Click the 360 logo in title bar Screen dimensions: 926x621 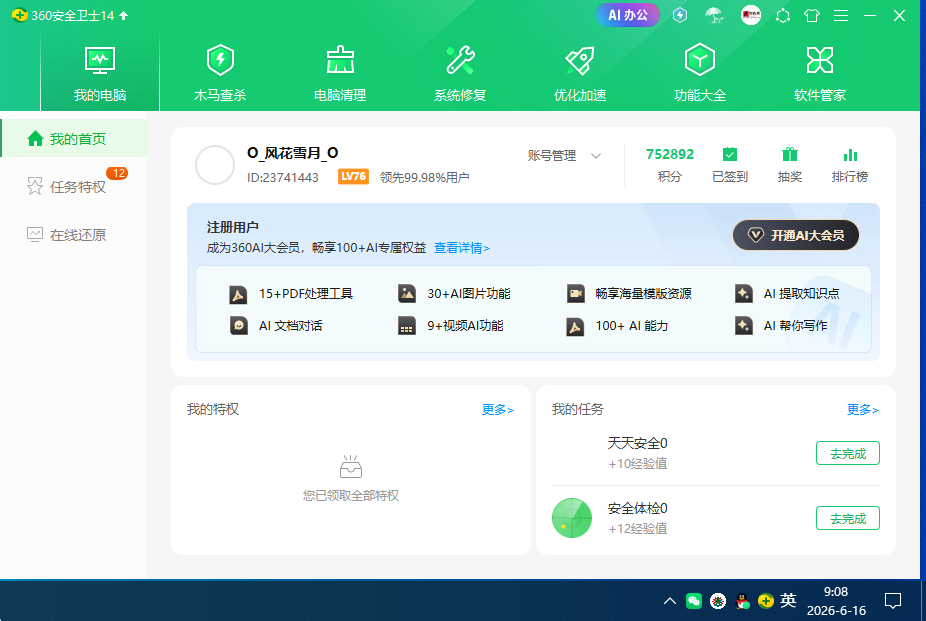(x=19, y=15)
